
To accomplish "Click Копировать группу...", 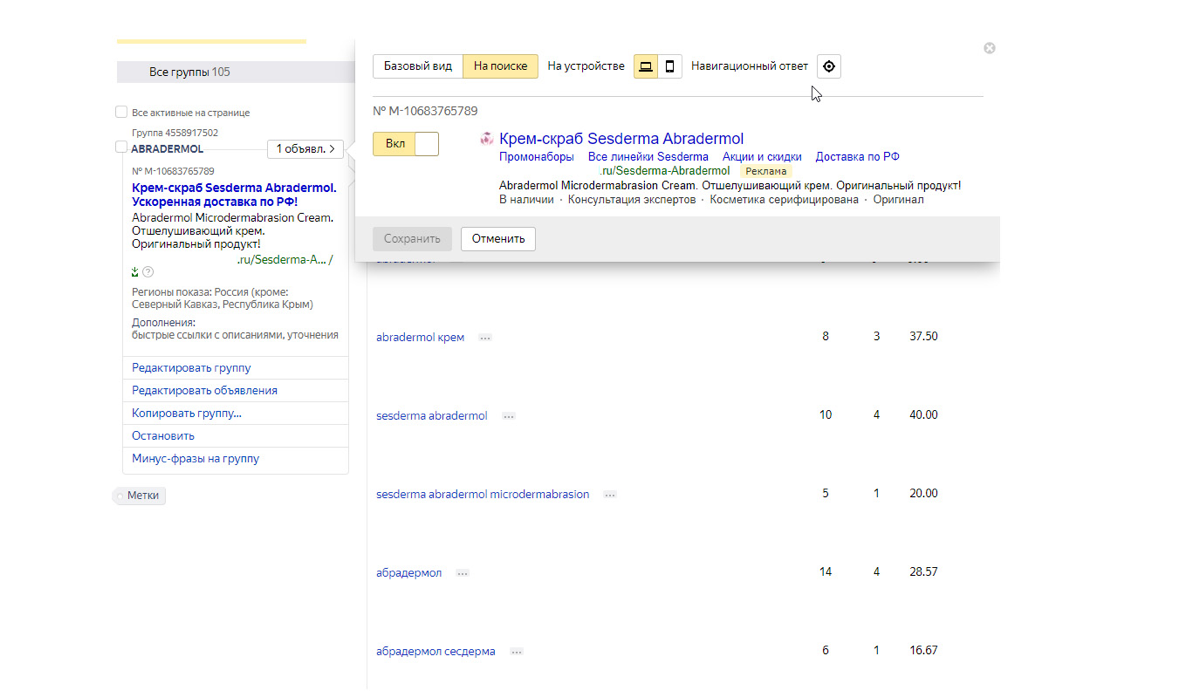I will (187, 413).
